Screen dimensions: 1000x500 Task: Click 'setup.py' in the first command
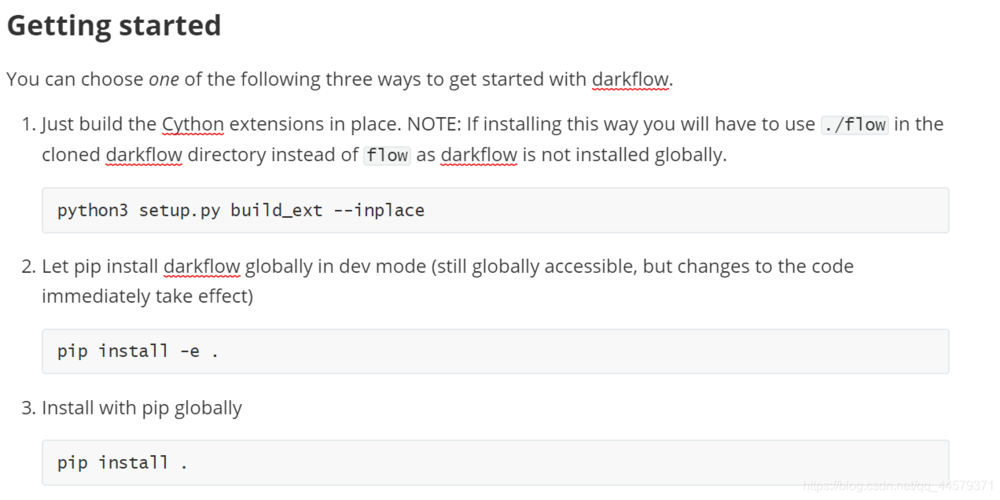[x=180, y=210]
